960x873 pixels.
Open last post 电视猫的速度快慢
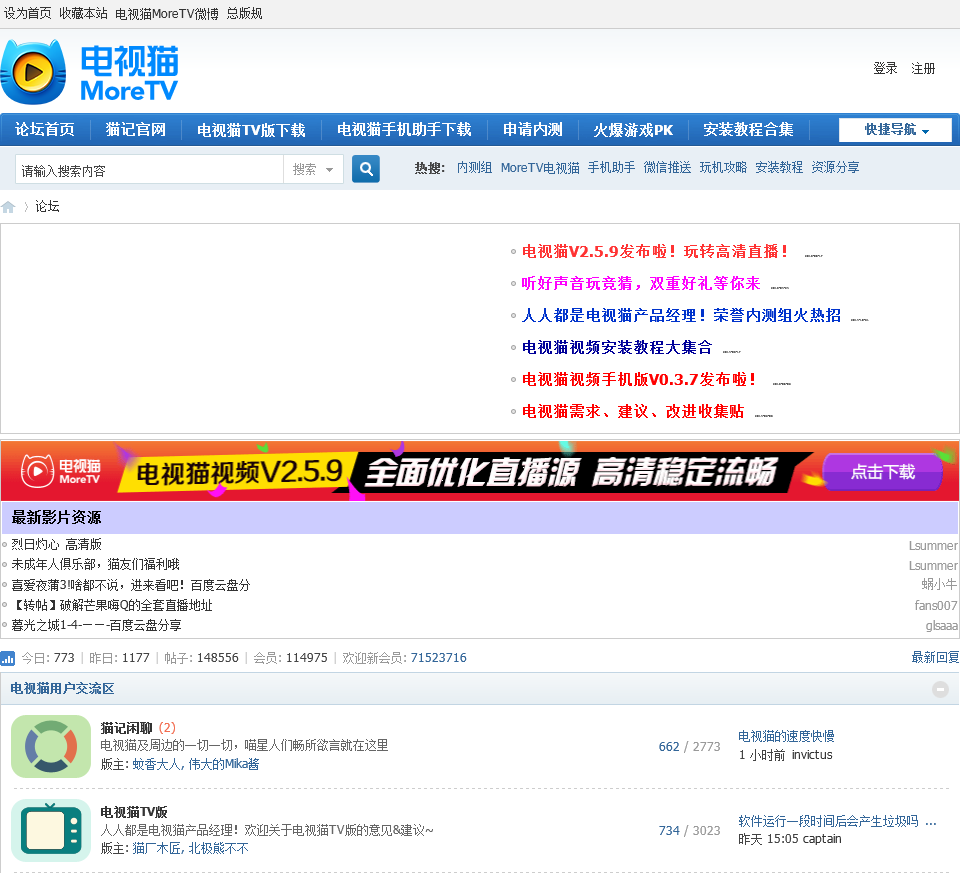pyautogui.click(x=786, y=736)
